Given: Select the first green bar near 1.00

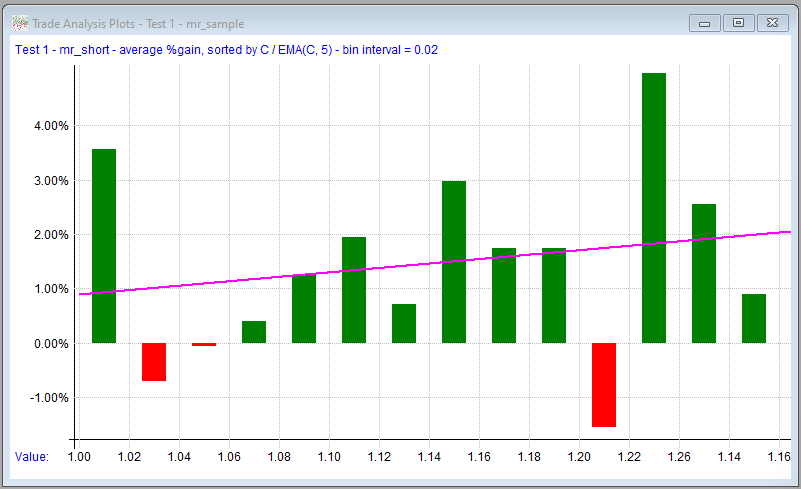Looking at the screenshot, I should pos(104,246).
